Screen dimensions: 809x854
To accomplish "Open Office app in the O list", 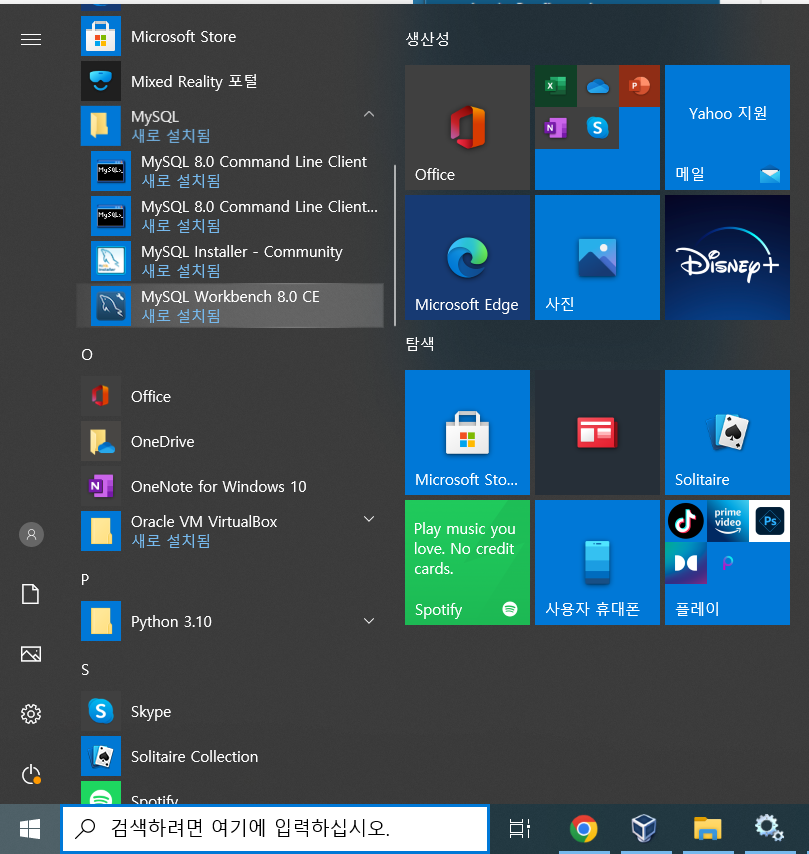I will coord(232,396).
